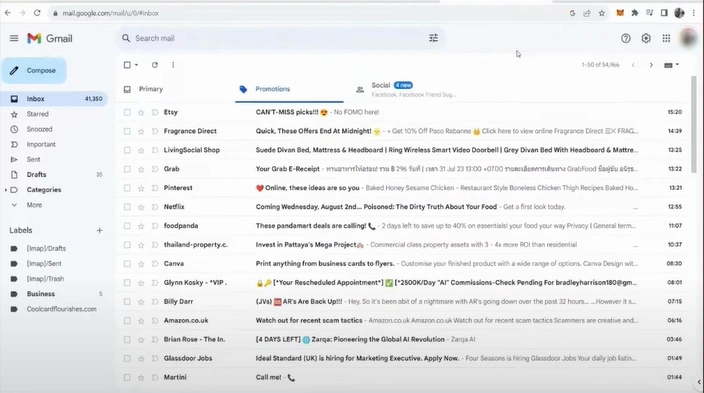Open the Netflix Coming Wednesday email

coord(402,207)
